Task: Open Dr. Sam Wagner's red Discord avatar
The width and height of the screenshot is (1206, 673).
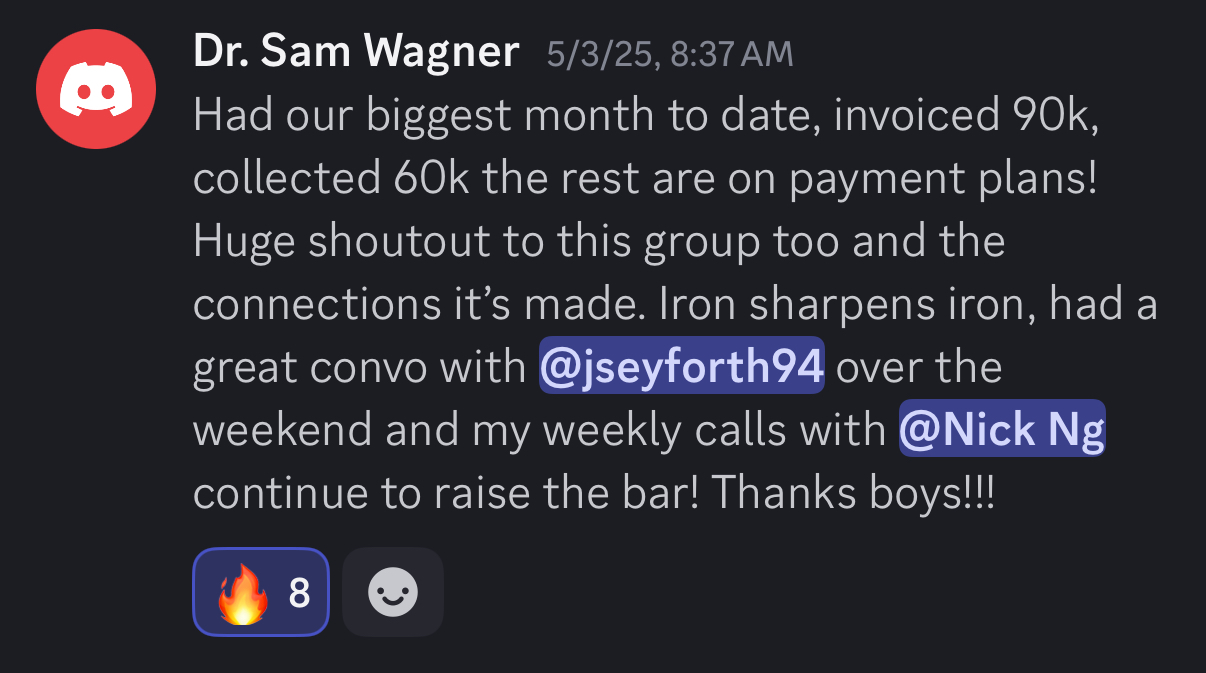Action: point(95,91)
